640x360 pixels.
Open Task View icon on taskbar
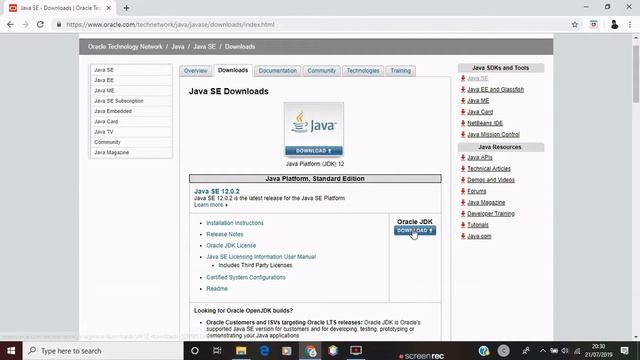[217, 351]
